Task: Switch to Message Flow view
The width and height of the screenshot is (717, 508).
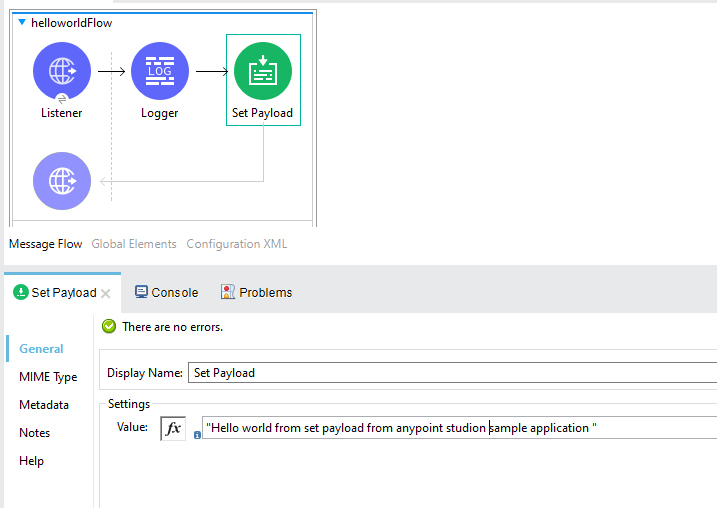Action: click(x=45, y=244)
